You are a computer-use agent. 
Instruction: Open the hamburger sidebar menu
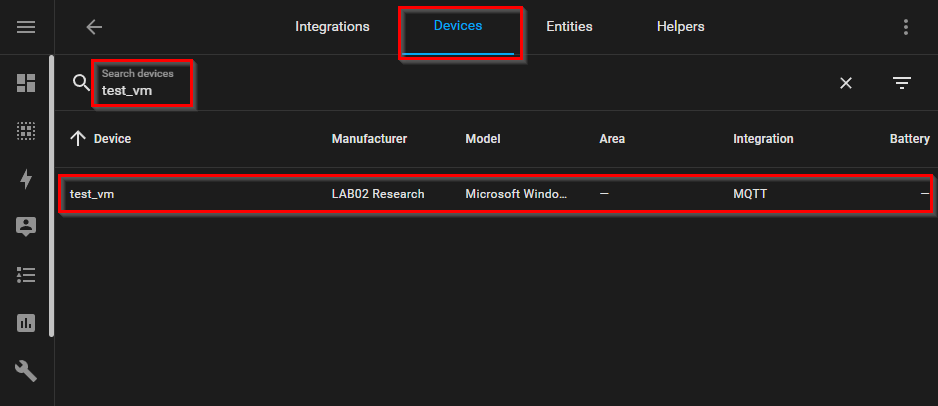(26, 27)
